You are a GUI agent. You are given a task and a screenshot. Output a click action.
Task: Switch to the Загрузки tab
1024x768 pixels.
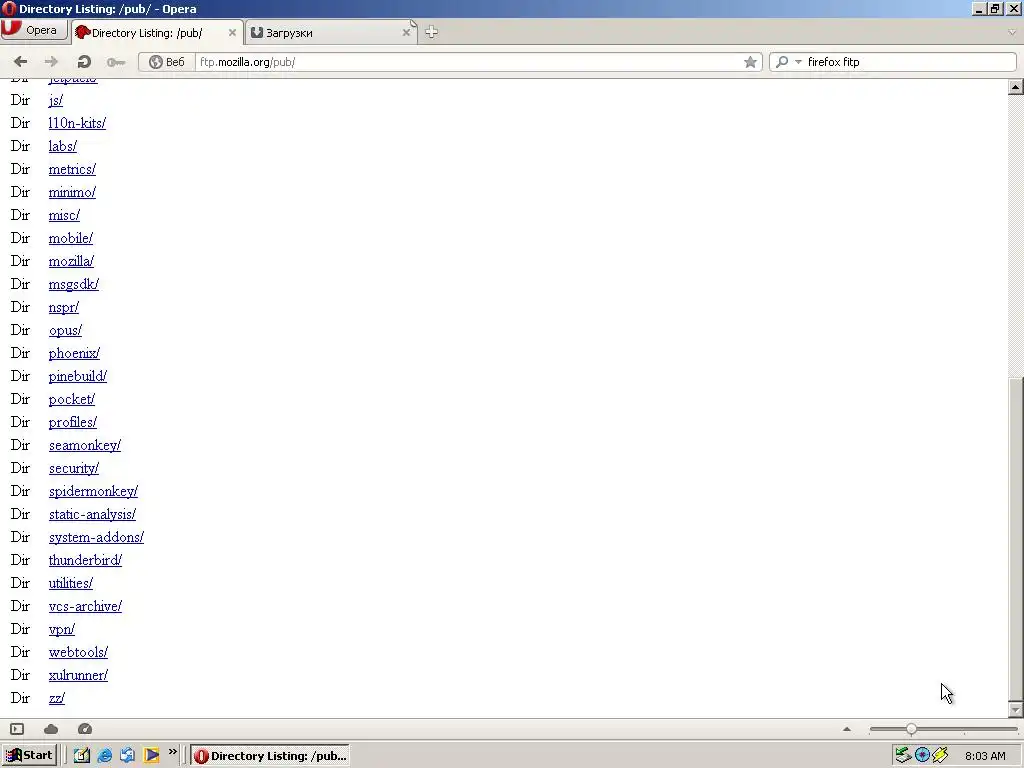[x=331, y=33]
